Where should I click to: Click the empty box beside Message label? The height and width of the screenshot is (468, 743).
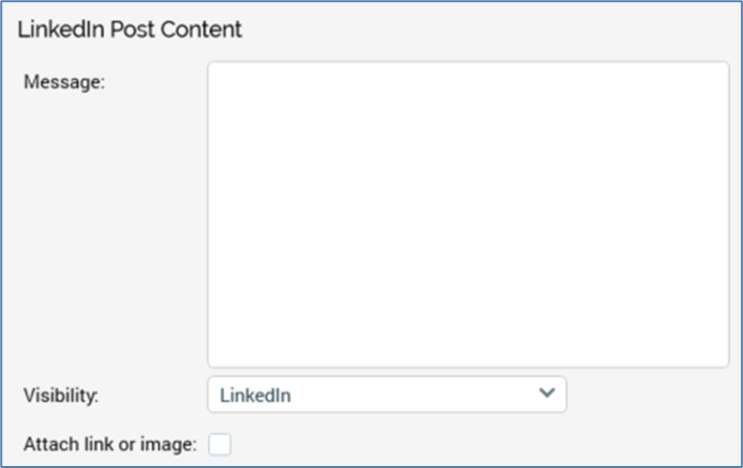(x=467, y=214)
